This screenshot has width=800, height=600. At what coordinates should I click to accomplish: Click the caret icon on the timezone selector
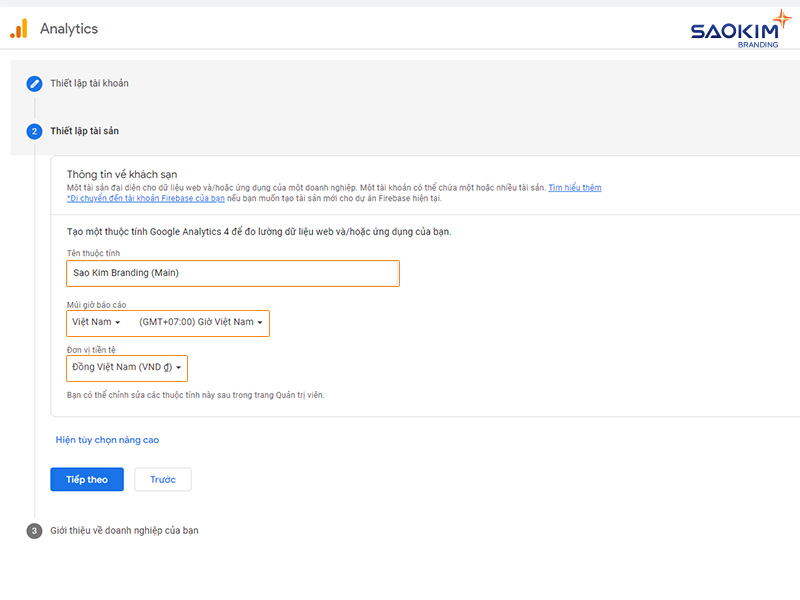(x=260, y=323)
